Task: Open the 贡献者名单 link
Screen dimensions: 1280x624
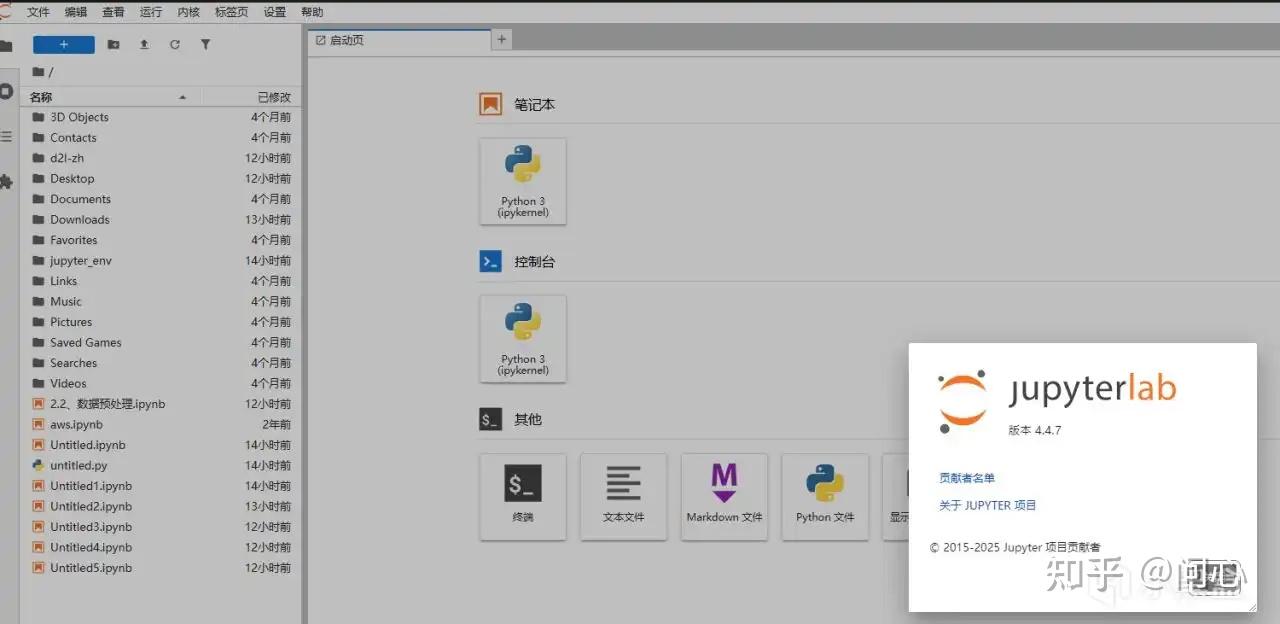Action: click(x=966, y=478)
